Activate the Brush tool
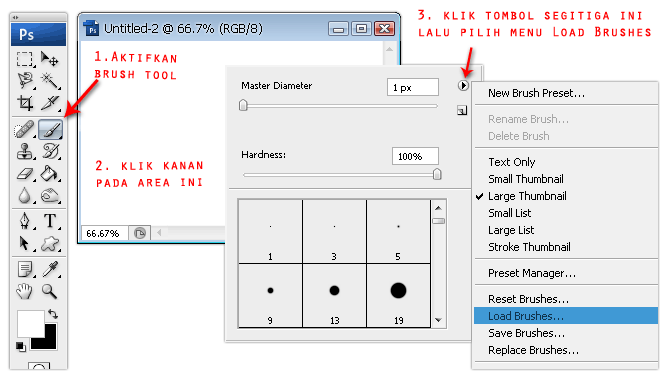Image resolution: width=668 pixels, height=377 pixels. (51, 130)
